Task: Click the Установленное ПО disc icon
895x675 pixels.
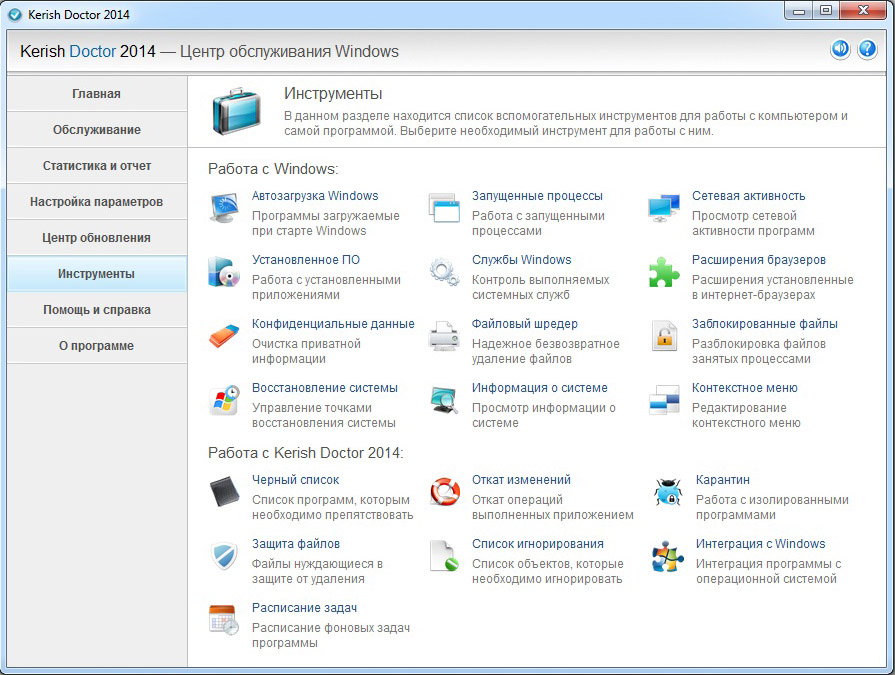Action: coord(224,272)
